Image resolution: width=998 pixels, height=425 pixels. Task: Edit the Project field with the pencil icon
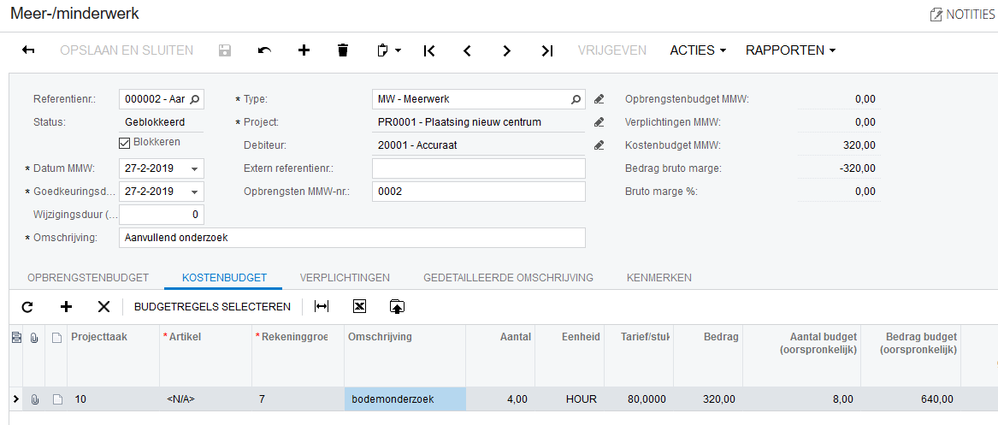pyautogui.click(x=600, y=122)
